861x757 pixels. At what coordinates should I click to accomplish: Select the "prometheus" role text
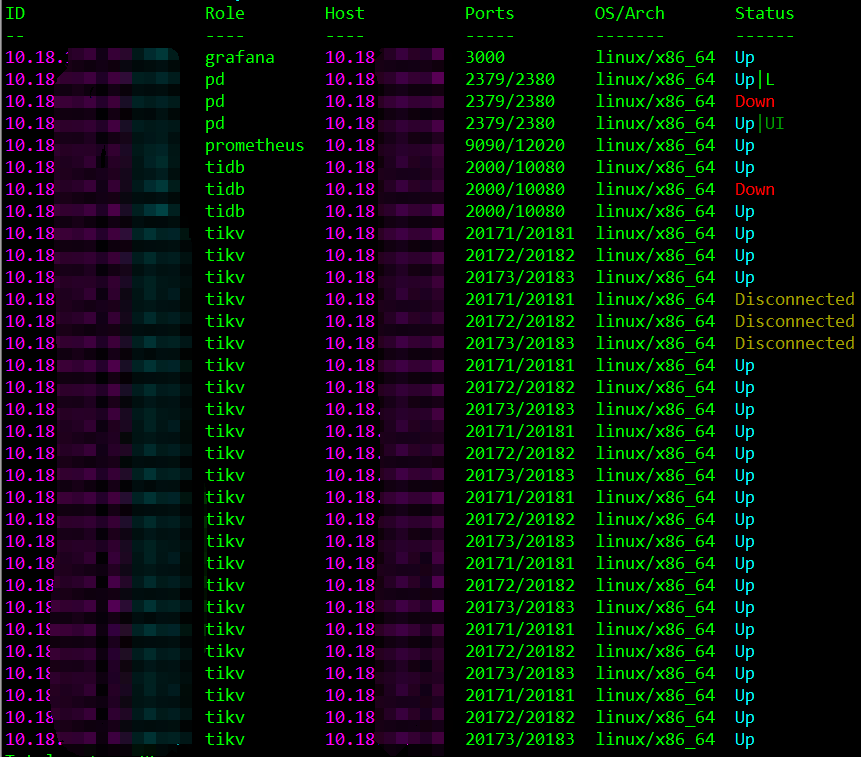[x=254, y=145]
